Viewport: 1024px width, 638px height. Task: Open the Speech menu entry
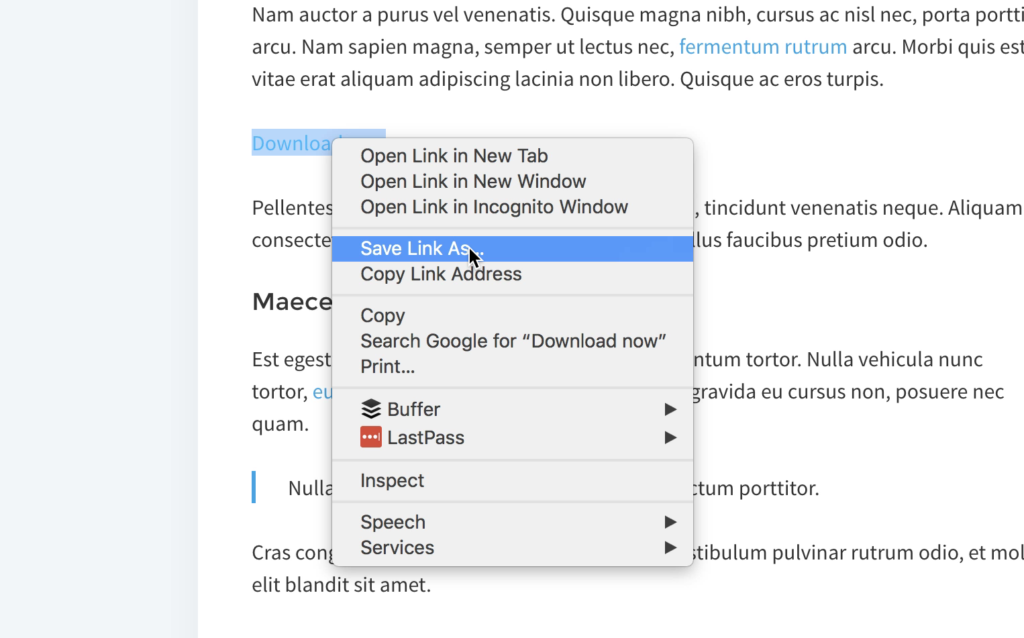click(513, 522)
